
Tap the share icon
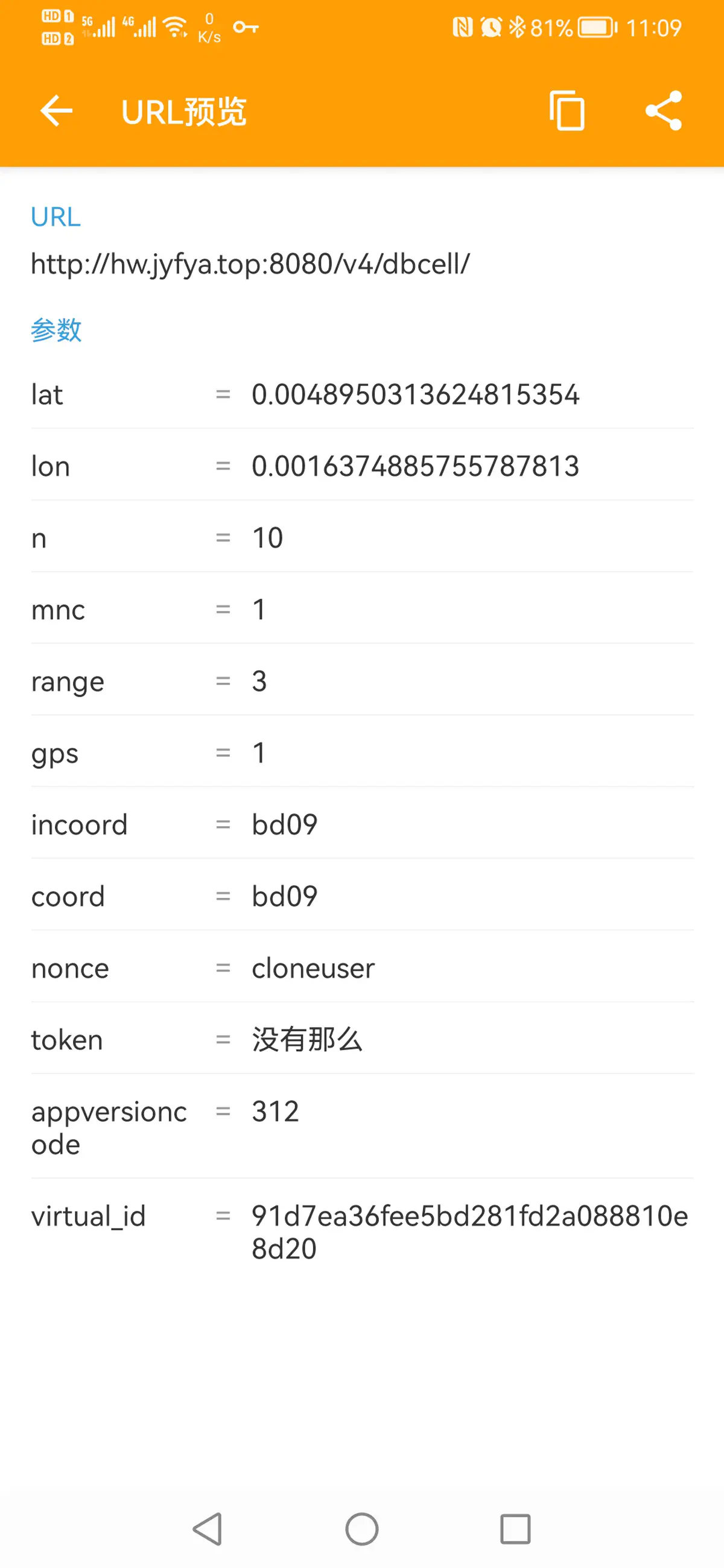point(663,111)
